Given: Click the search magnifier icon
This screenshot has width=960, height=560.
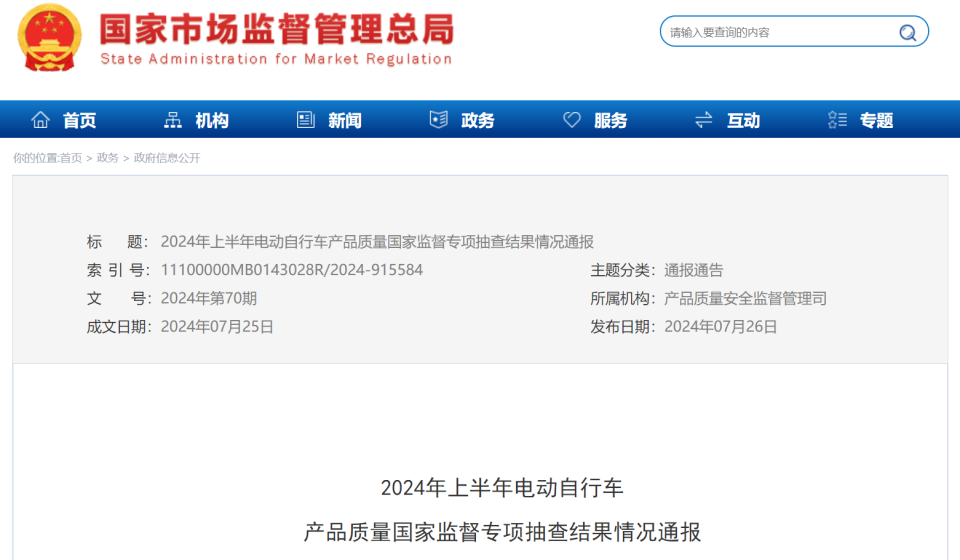Looking at the screenshot, I should pyautogui.click(x=907, y=32).
